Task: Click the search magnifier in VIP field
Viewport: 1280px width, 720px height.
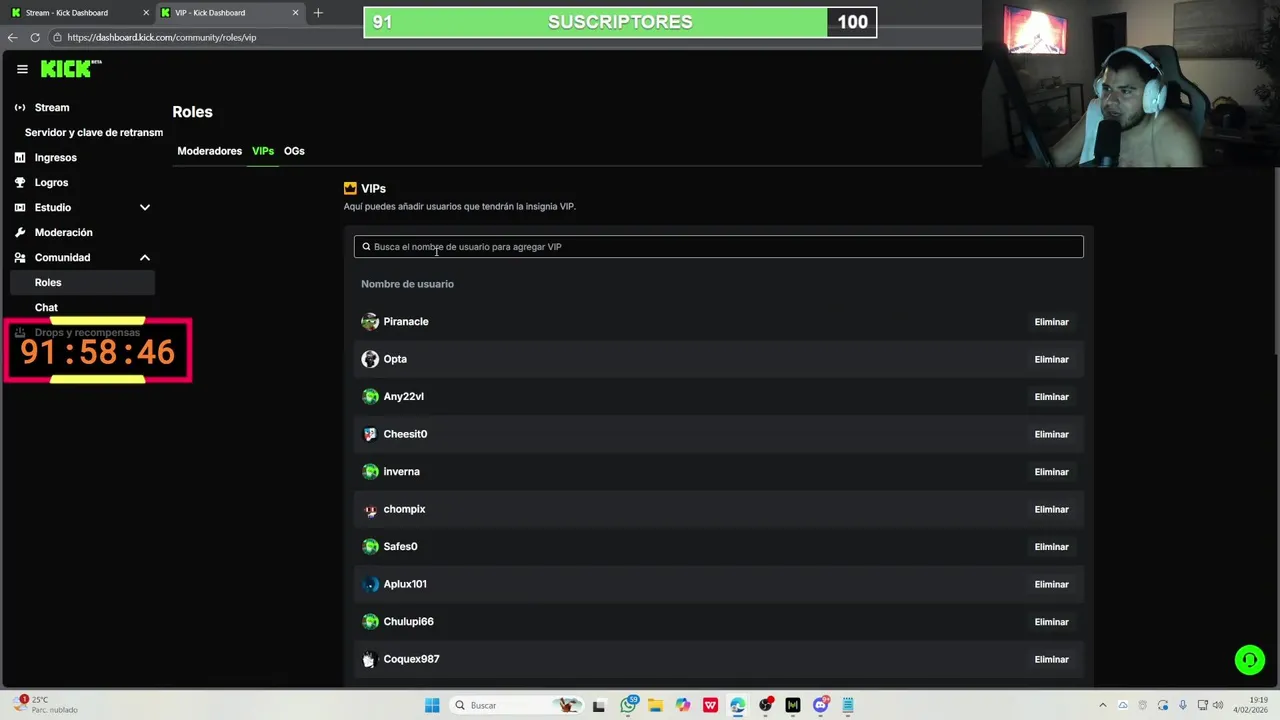Action: (x=366, y=247)
